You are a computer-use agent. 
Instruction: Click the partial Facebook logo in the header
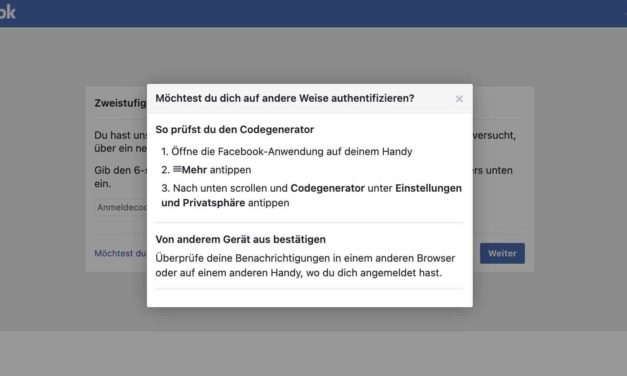click(8, 12)
